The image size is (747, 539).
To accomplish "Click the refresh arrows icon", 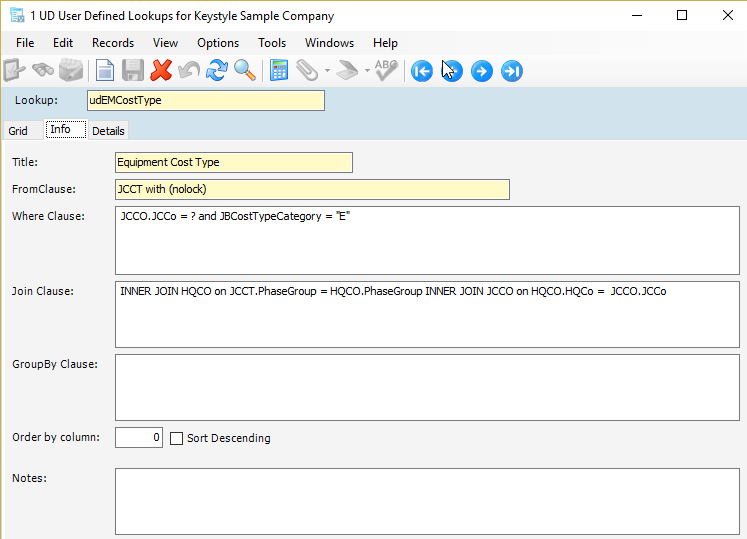I will 217,71.
